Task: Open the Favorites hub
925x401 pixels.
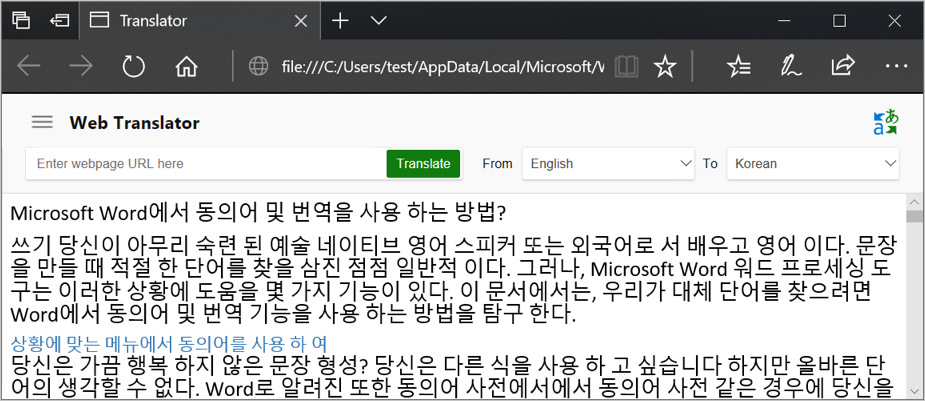Action: (739, 67)
